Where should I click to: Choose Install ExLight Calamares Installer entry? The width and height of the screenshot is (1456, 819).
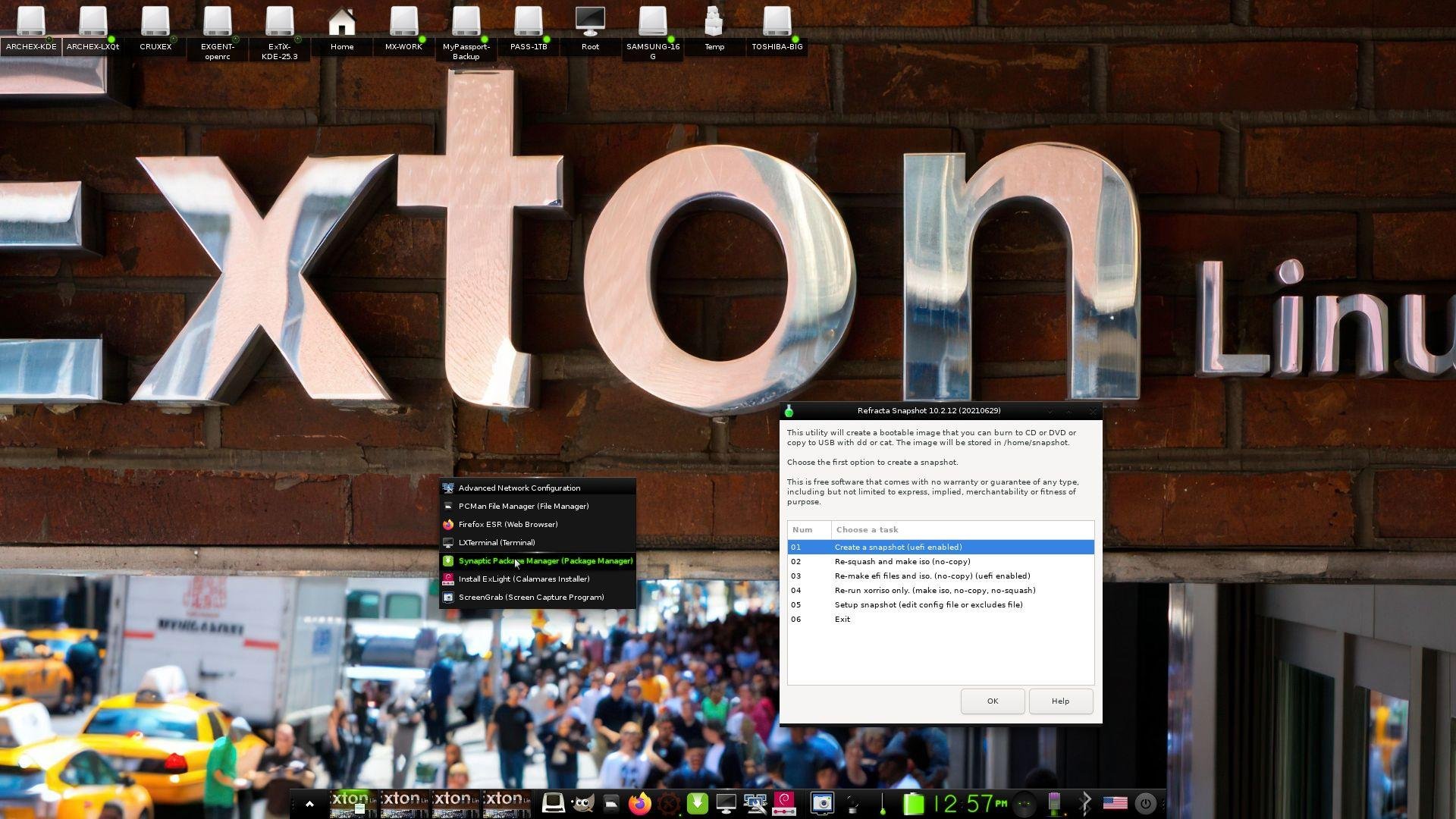(x=523, y=579)
